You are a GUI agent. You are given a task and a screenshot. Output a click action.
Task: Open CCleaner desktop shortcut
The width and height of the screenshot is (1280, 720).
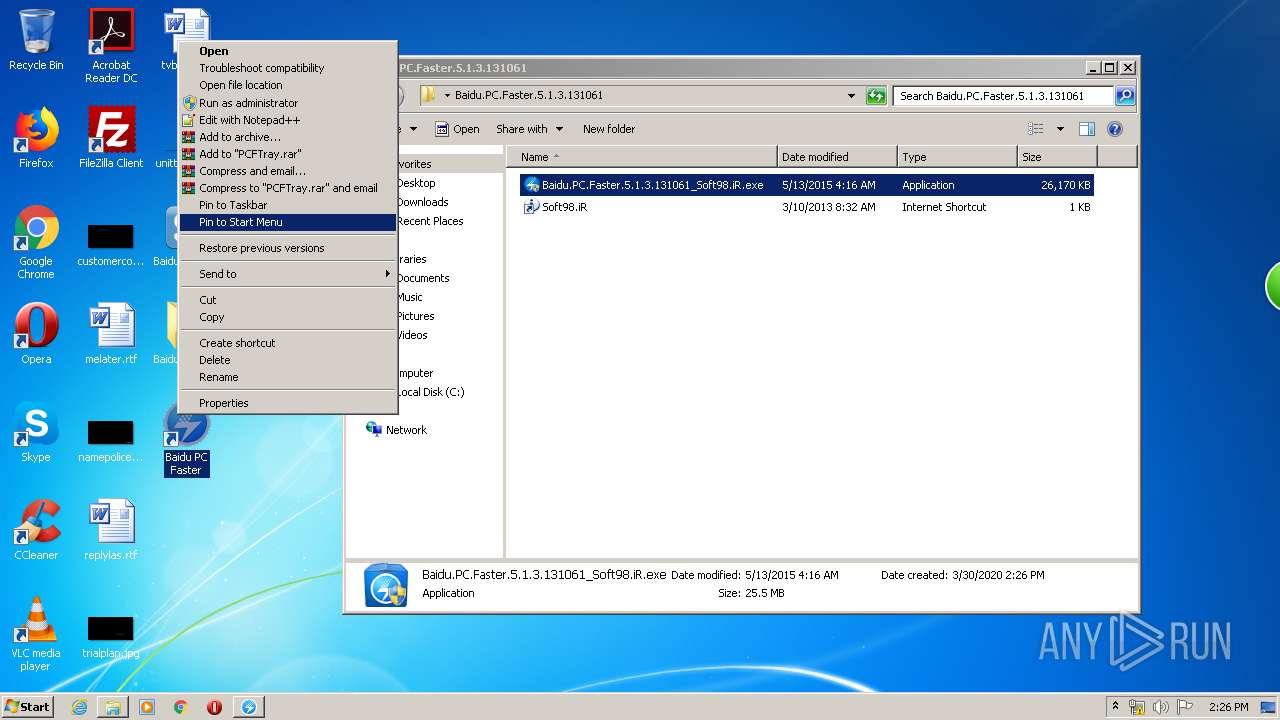coord(36,530)
